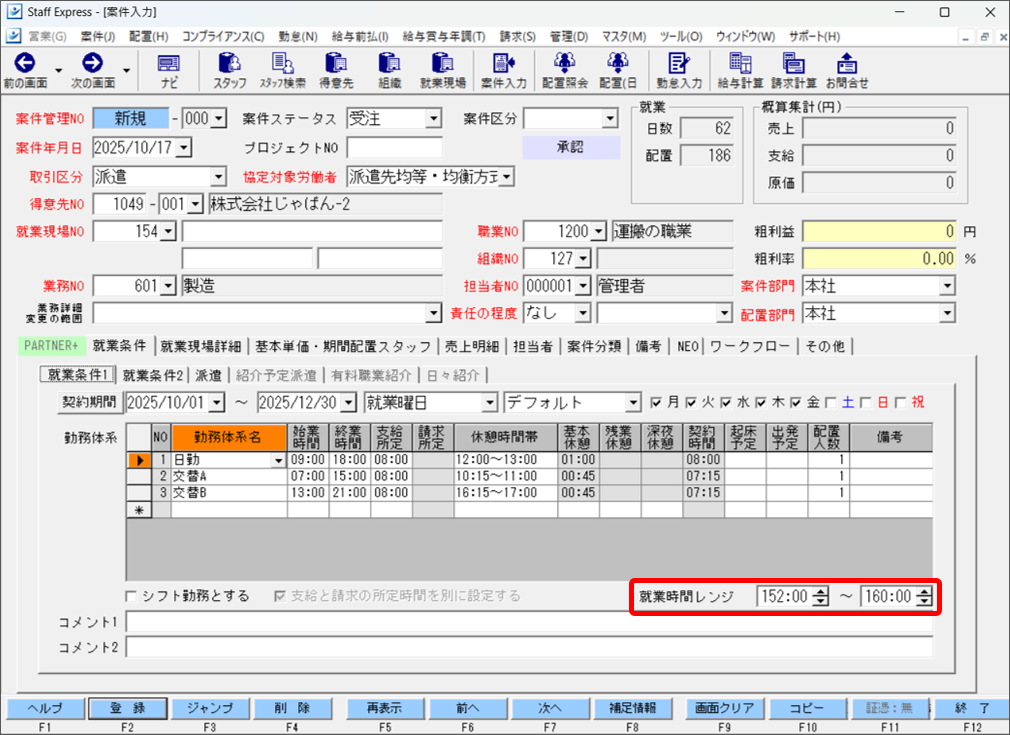Viewport: 1010px width, 735px height.
Task: Open the 案件ステータス dropdown showing 受注
Action: tap(434, 117)
